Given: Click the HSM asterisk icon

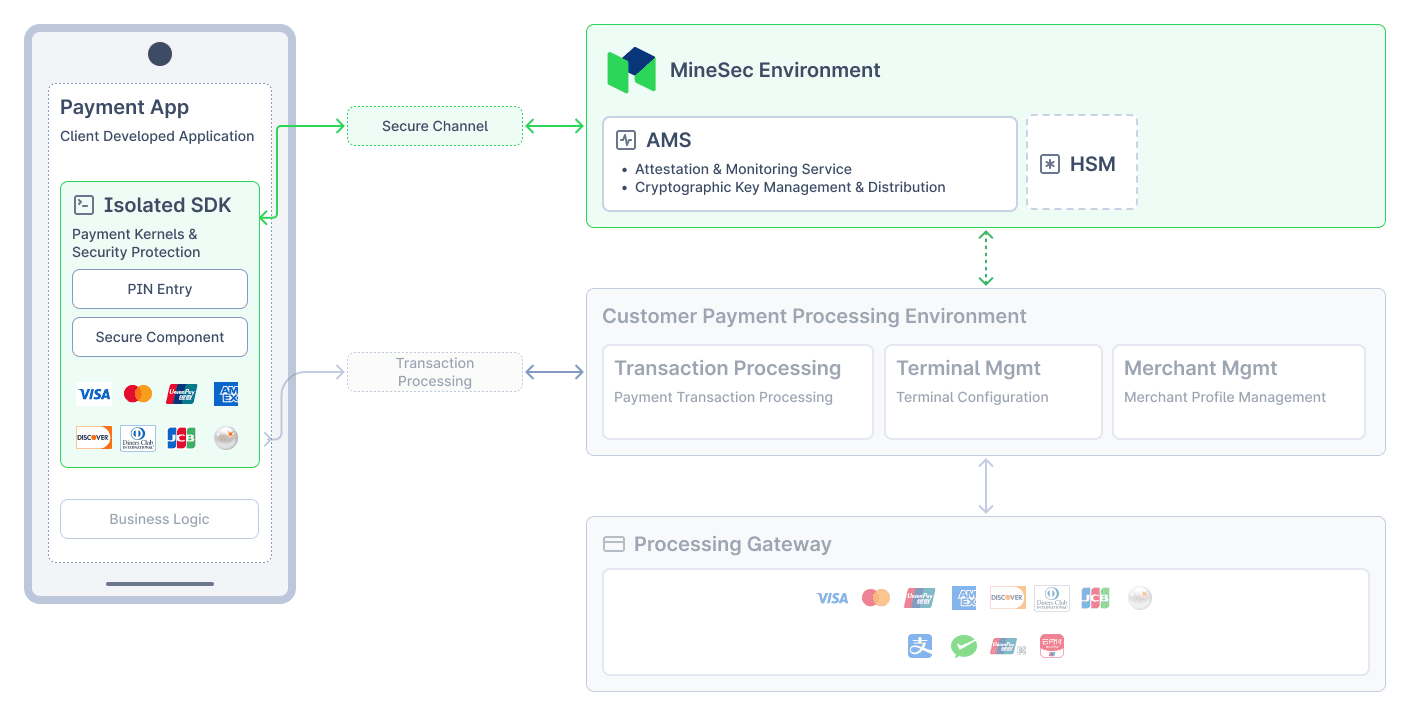Looking at the screenshot, I should 1050,164.
